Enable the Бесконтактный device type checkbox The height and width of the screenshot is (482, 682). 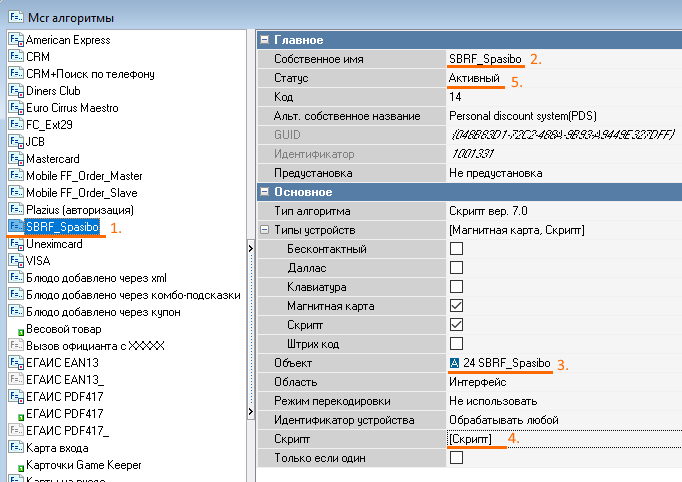[456, 248]
